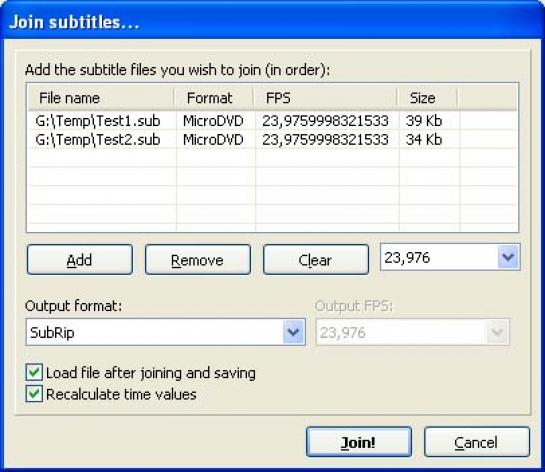Expand the Output format SubRip dropdown
This screenshot has width=545, height=472.
point(294,332)
